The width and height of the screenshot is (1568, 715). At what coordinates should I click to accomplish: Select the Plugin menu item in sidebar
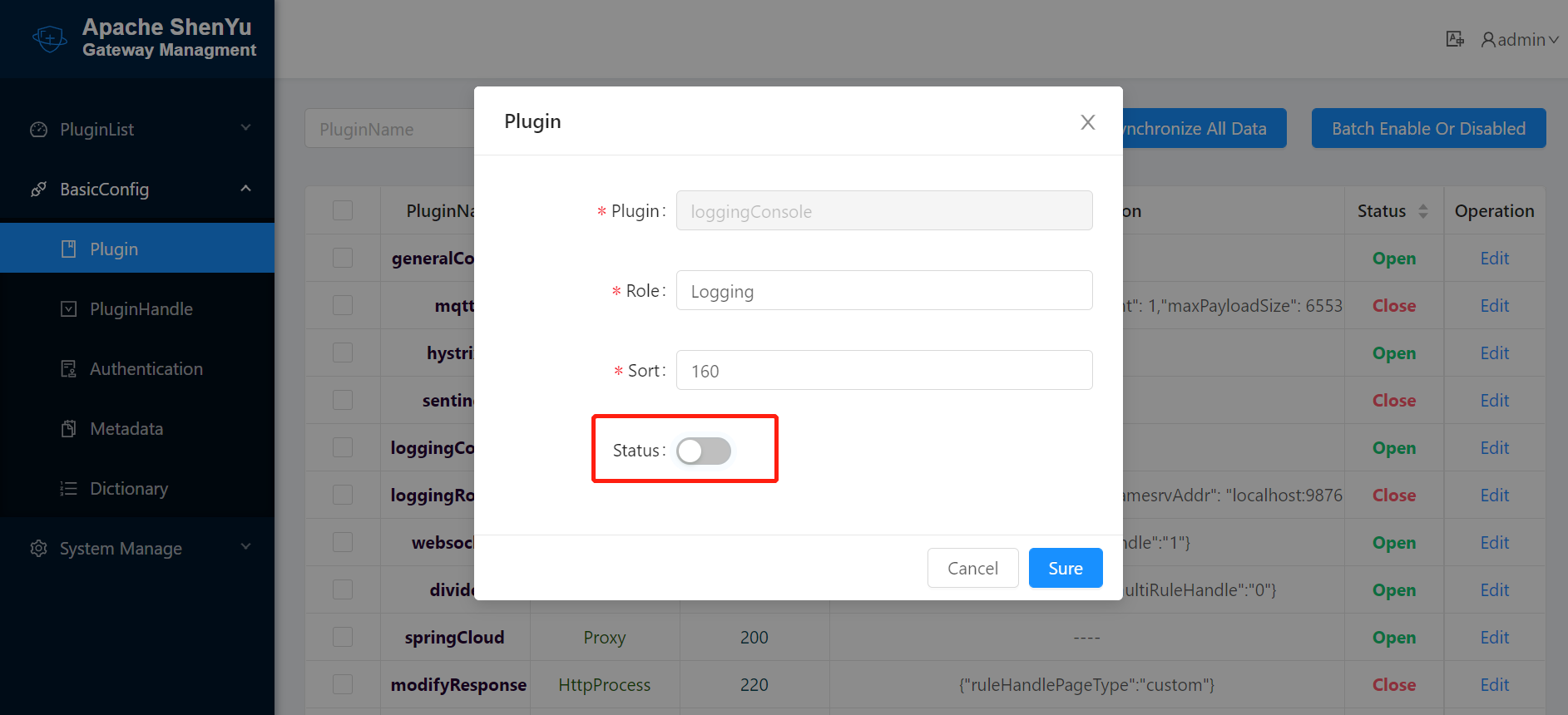[x=114, y=249]
